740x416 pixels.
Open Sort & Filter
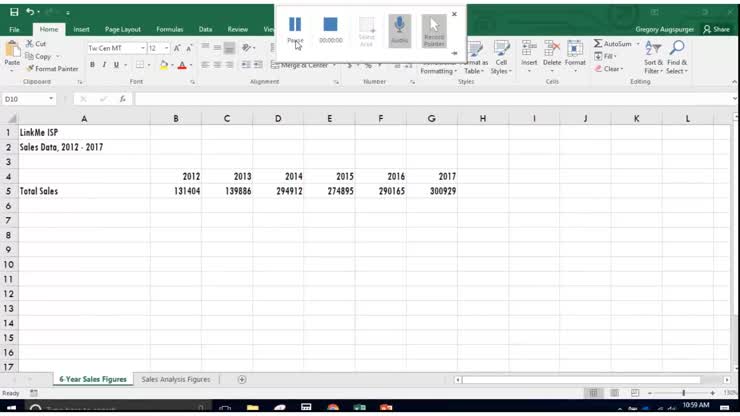pyautogui.click(x=653, y=57)
